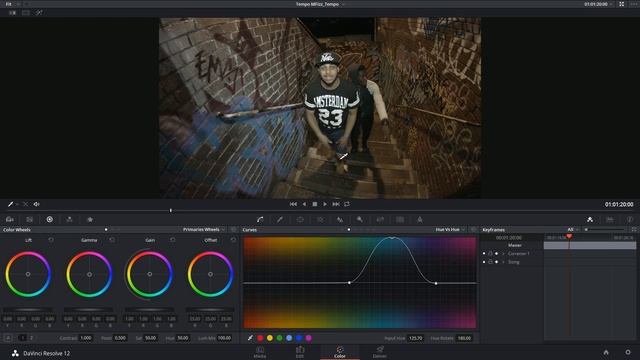Open the Hue Vs Hue curve dropdown
The image size is (640, 360).
(x=450, y=229)
